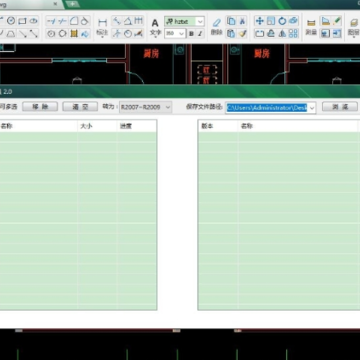Select the move tool
Viewport: 360px width, 360px height.
[260, 21]
